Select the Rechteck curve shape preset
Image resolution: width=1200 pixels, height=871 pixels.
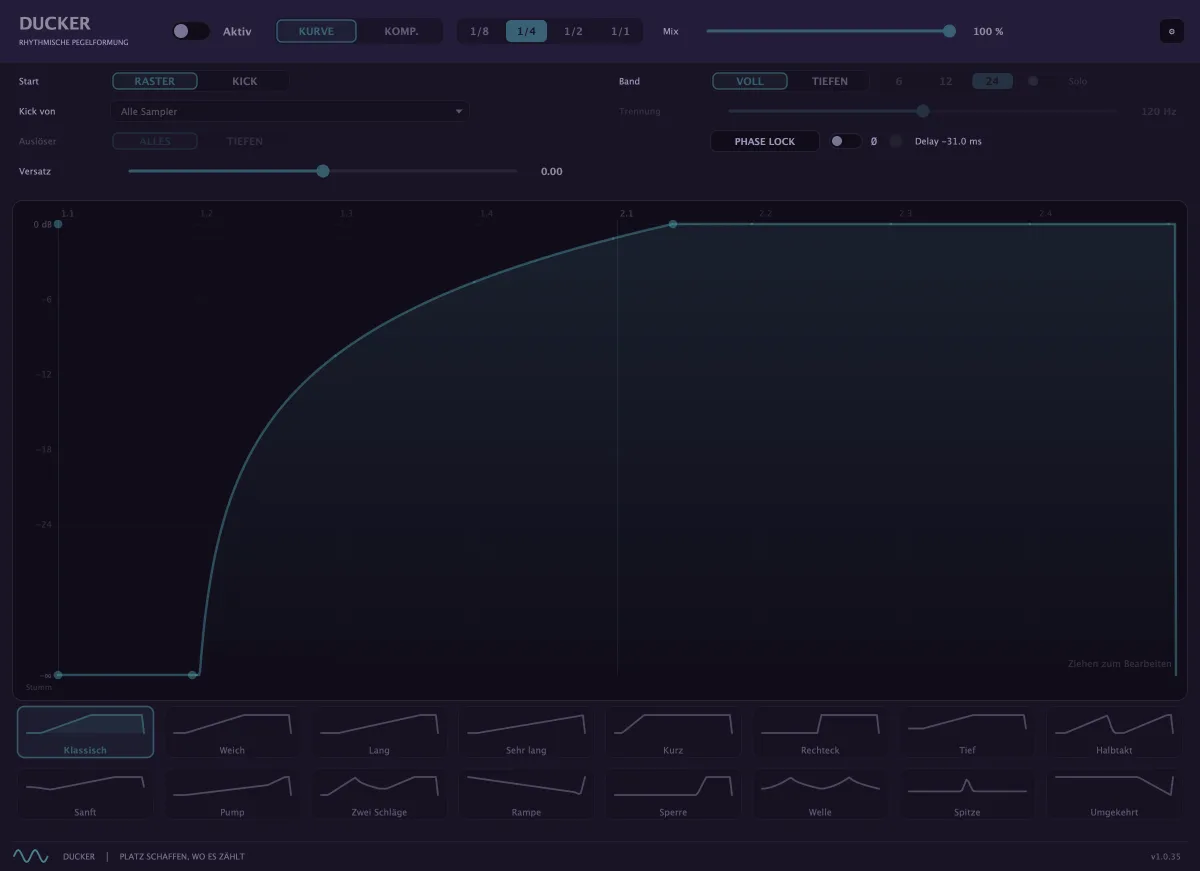point(820,732)
